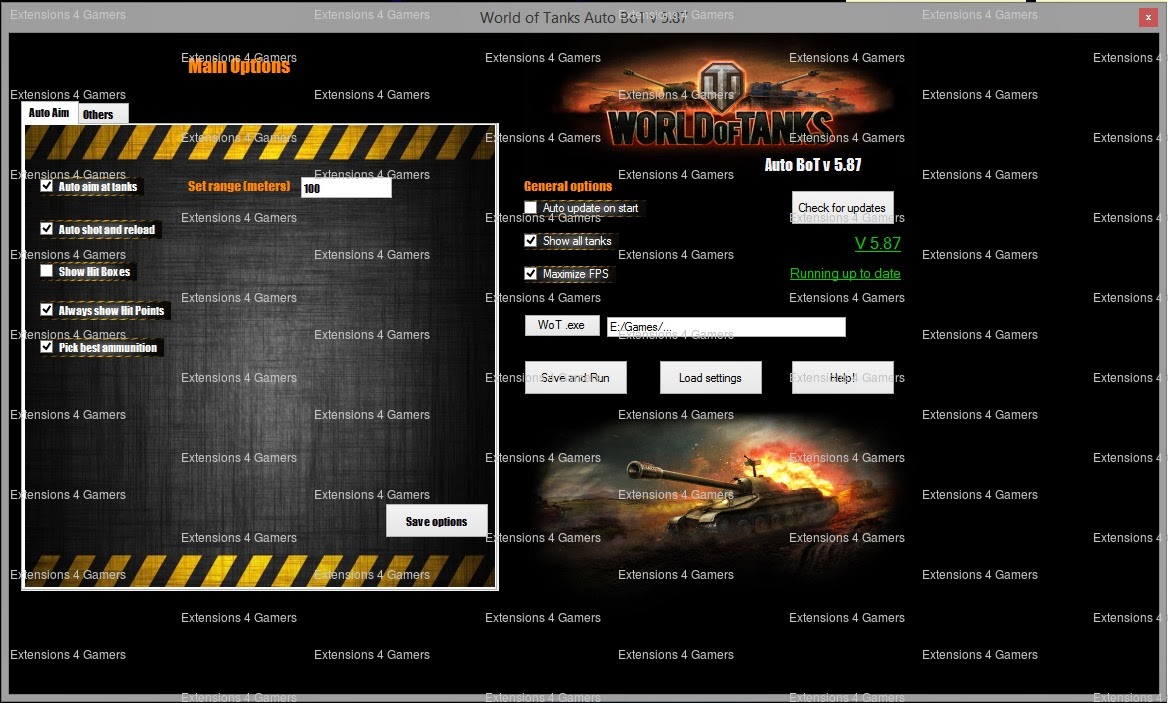Toggle Show all tanks checkbox
1168x703 pixels.
pos(530,241)
